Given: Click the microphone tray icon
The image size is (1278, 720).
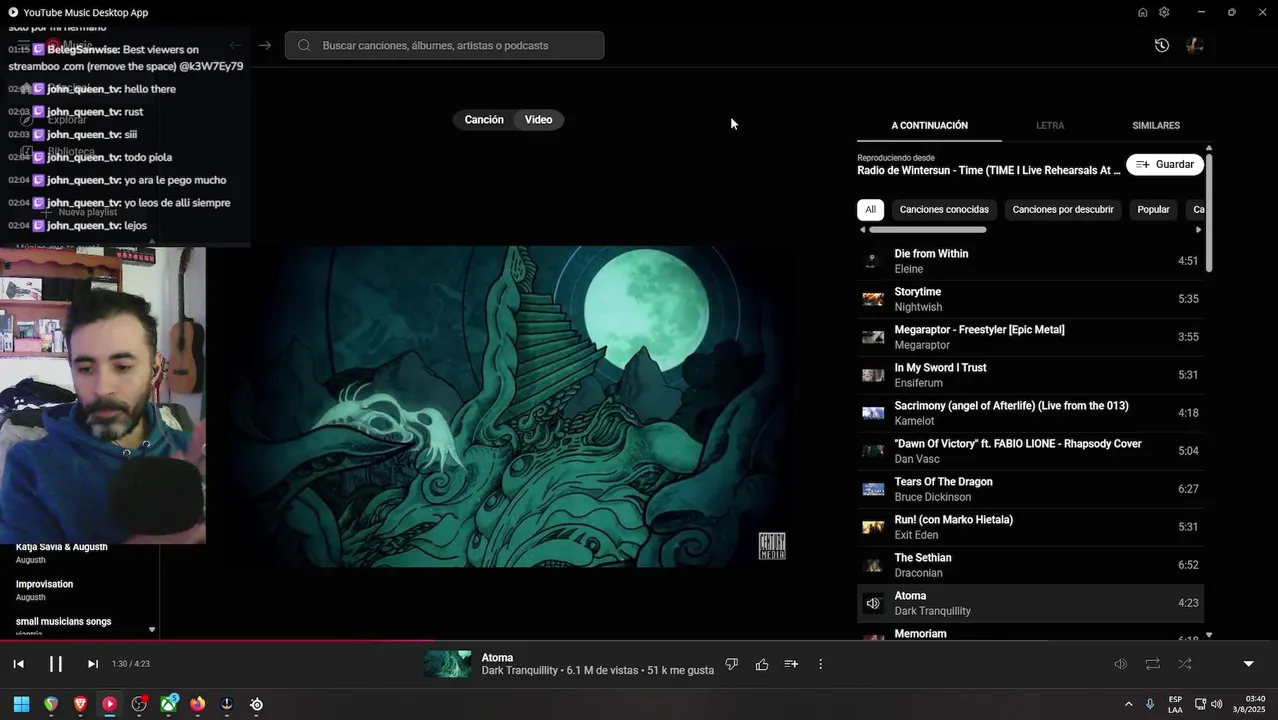Looking at the screenshot, I should [1150, 704].
